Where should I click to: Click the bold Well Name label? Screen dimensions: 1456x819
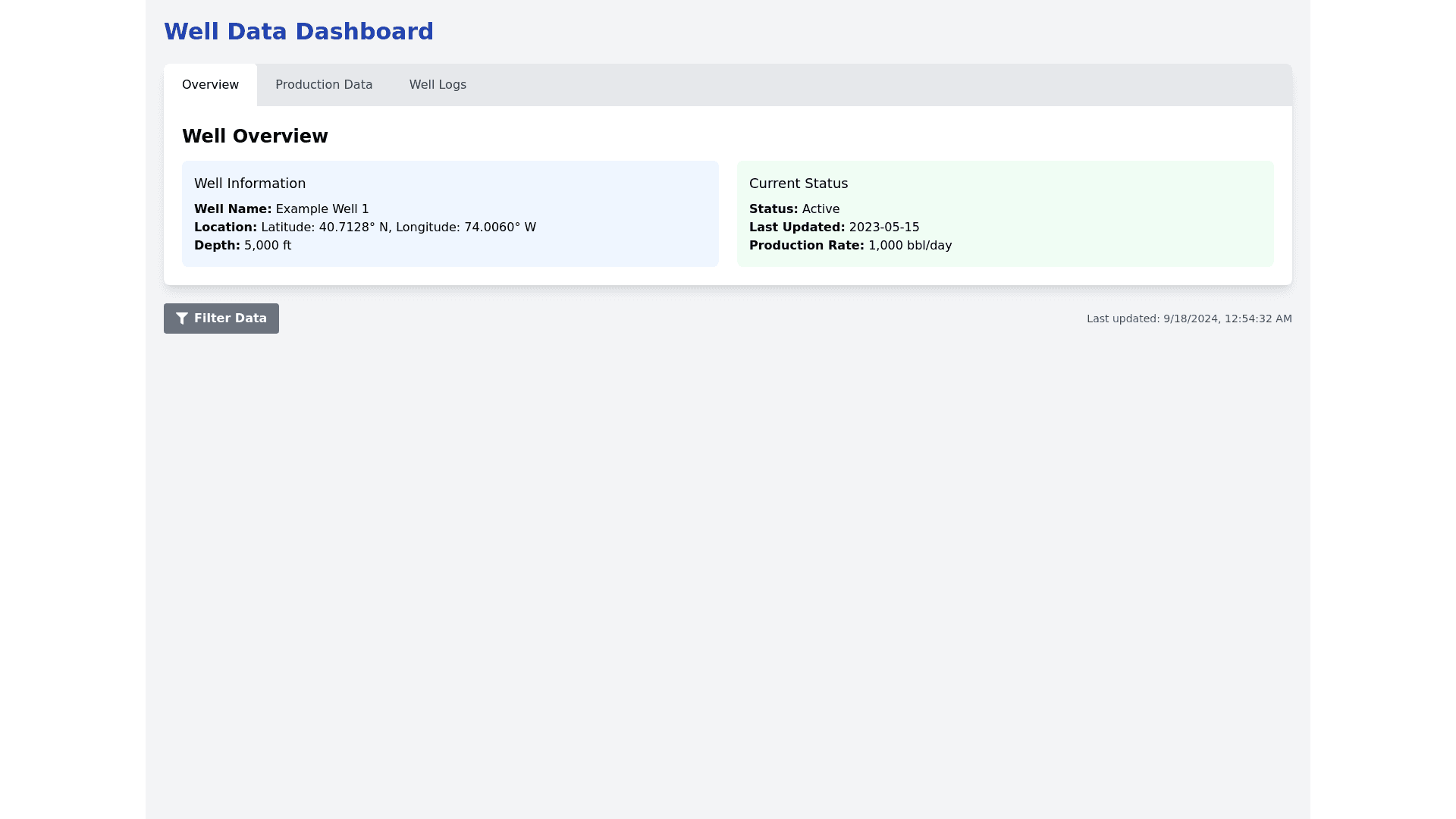click(x=232, y=209)
